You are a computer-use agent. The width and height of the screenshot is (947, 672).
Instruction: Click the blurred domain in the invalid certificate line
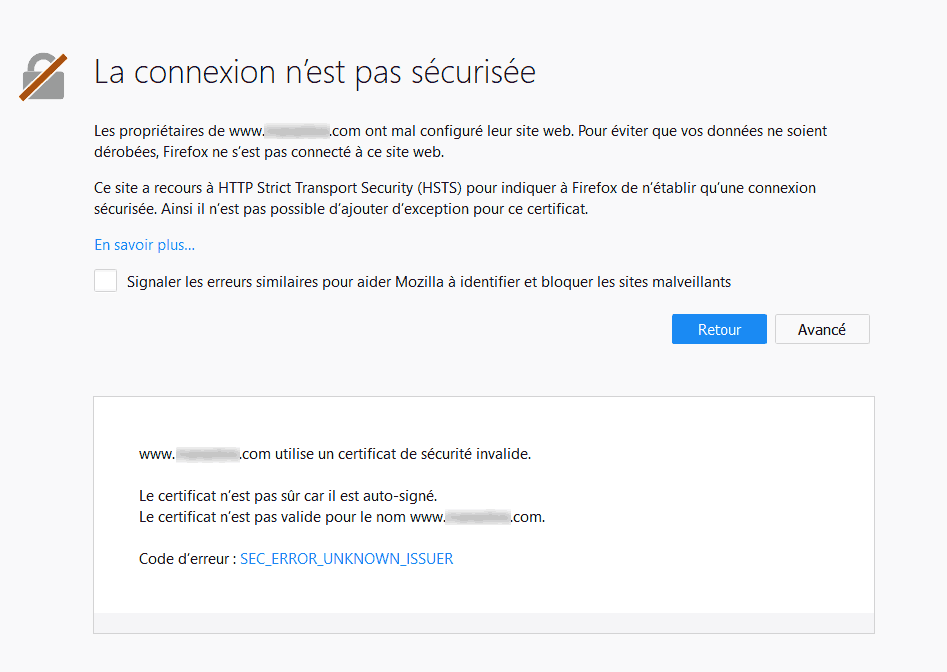tap(207, 454)
